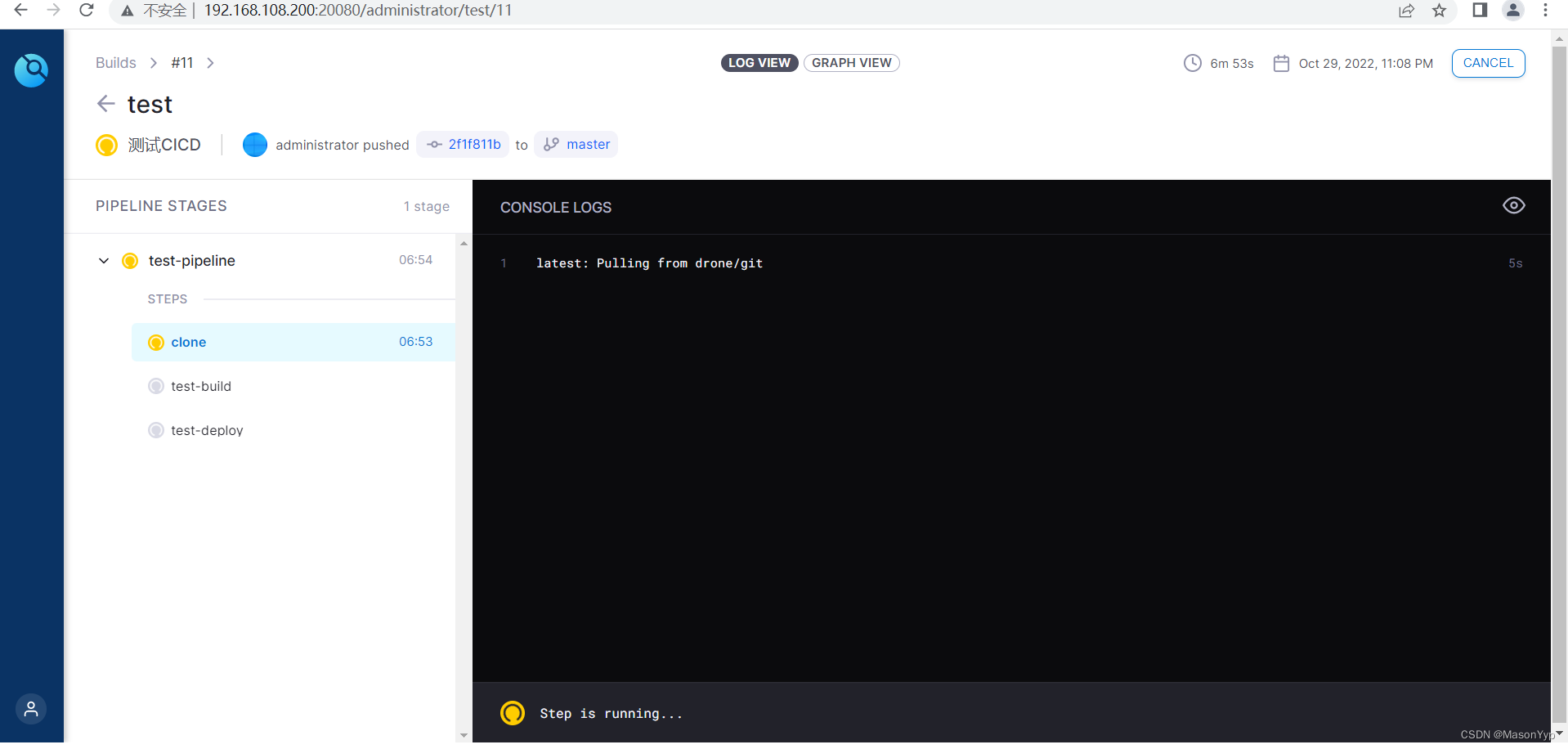This screenshot has height=749, width=1568.
Task: Switch to GRAPH VIEW
Action: 851,63
